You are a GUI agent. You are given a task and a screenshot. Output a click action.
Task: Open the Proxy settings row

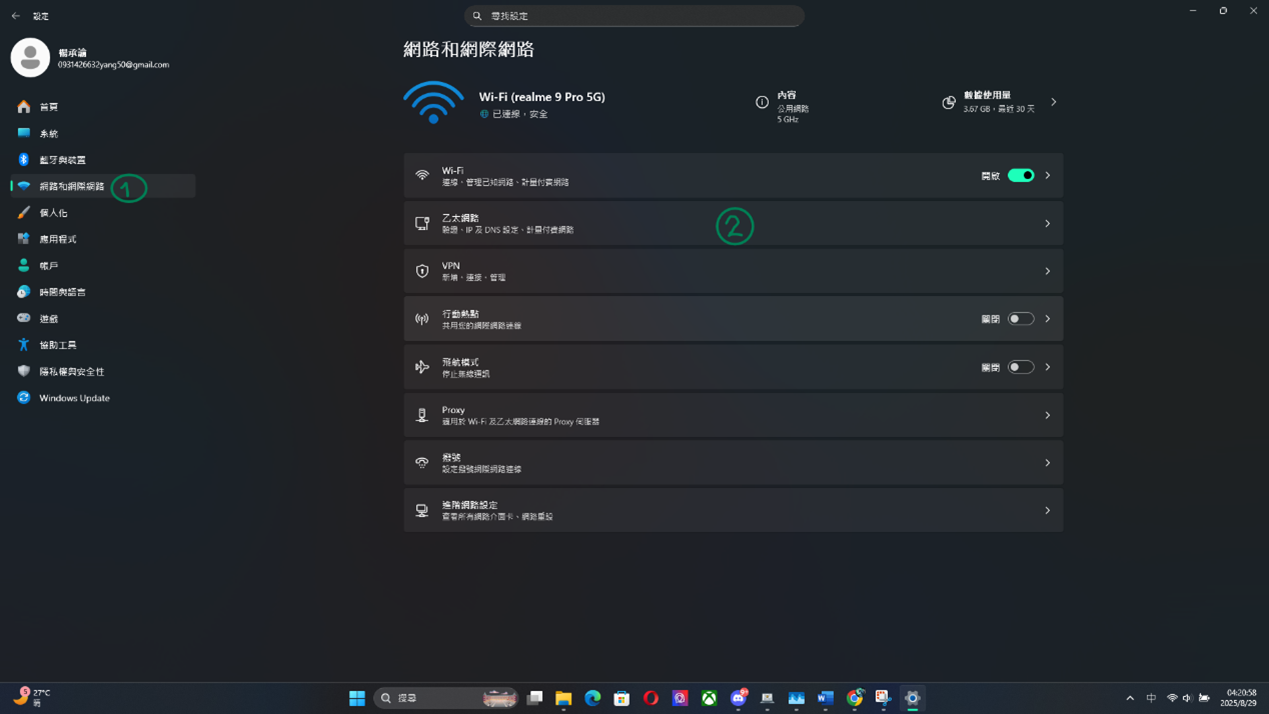[x=732, y=415]
